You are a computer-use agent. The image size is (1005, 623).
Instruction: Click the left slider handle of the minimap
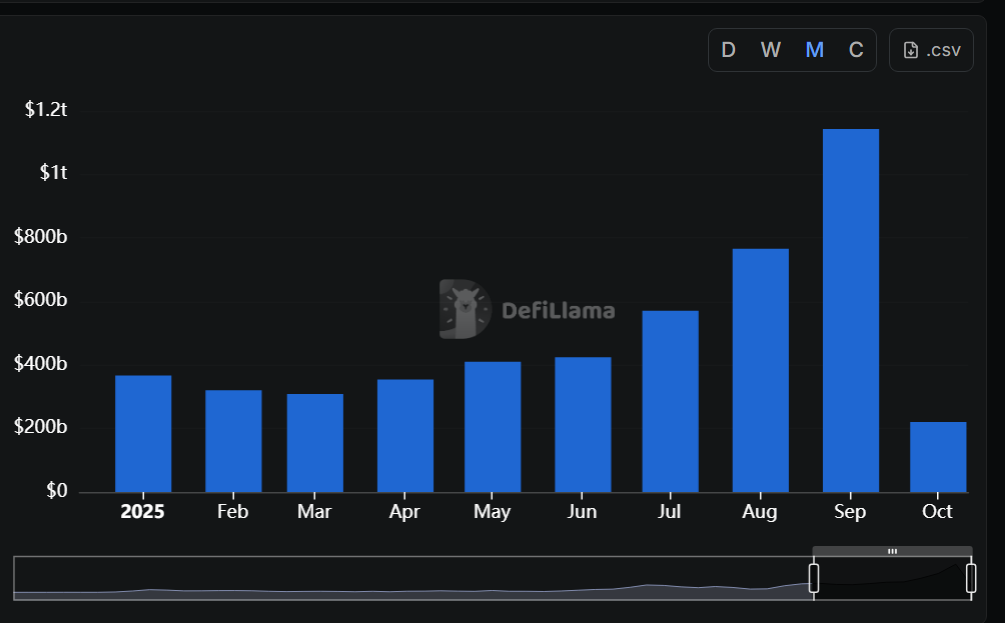814,577
